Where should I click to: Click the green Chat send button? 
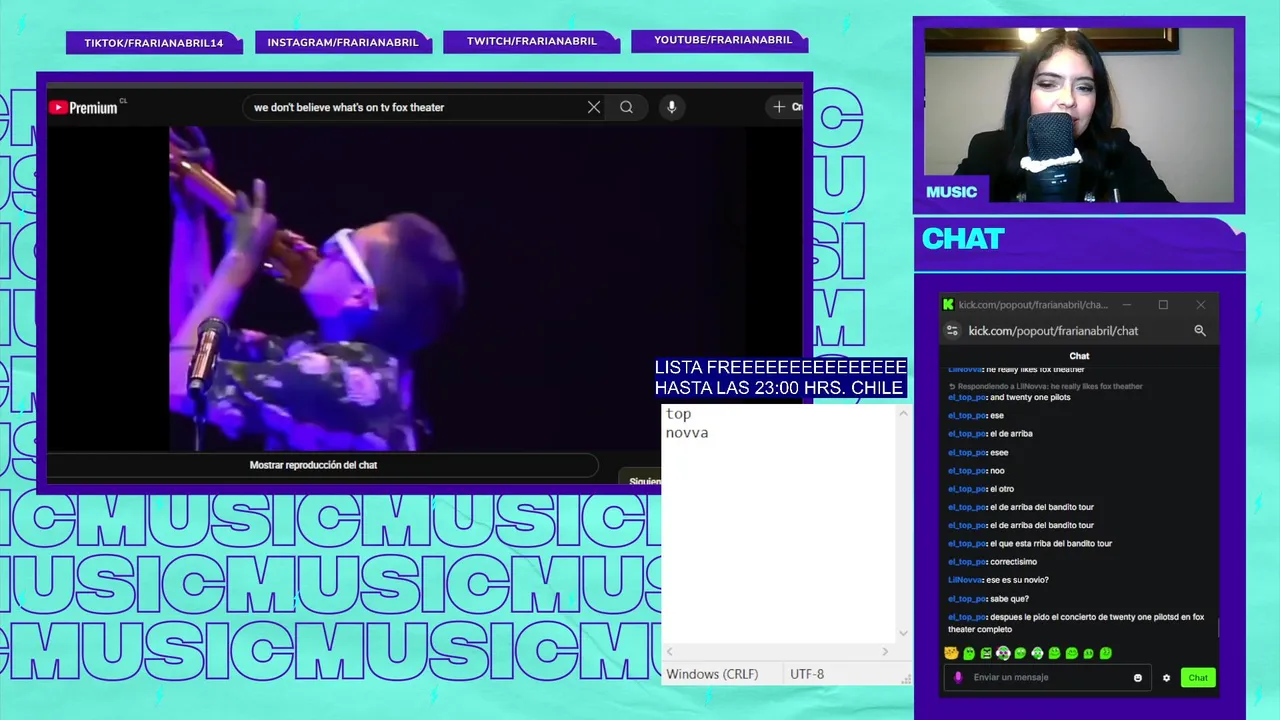coord(1198,678)
